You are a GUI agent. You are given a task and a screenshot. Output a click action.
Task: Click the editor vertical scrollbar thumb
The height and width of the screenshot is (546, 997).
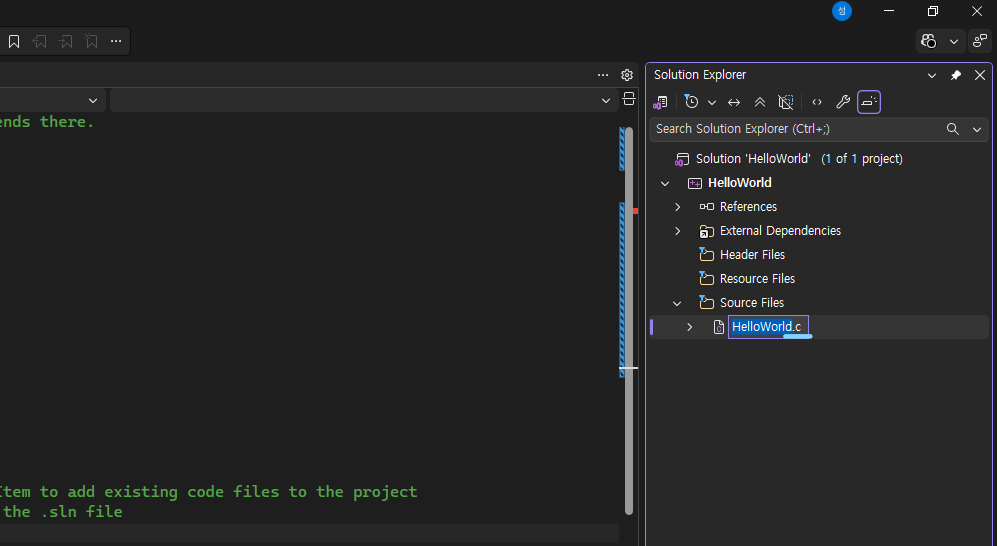(x=629, y=321)
